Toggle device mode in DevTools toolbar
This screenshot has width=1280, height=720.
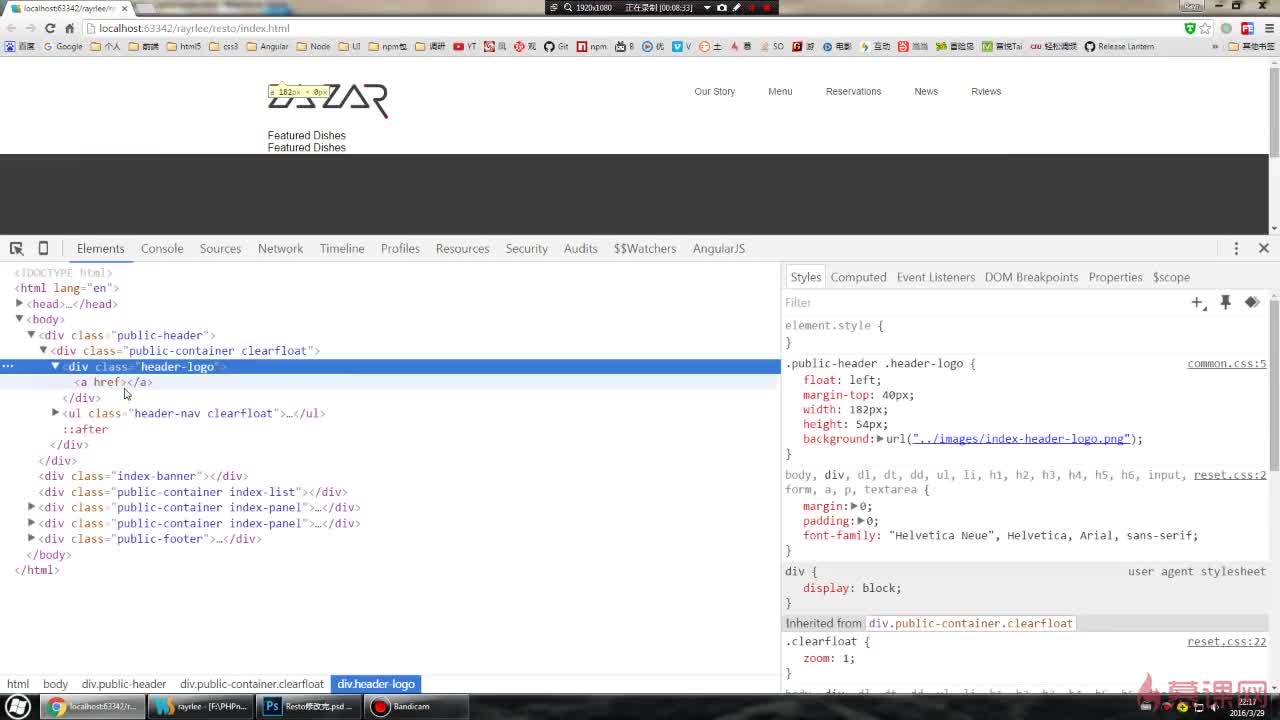43,248
